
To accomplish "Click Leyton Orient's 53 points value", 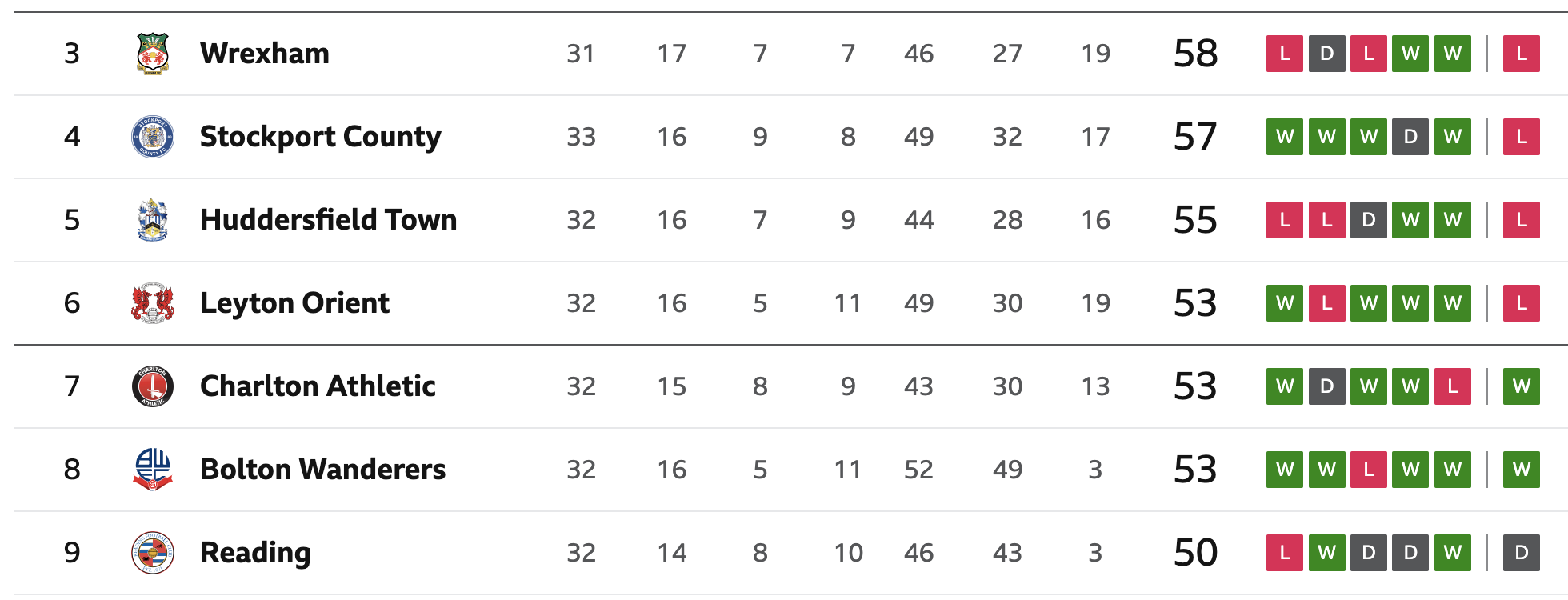I will pos(1195,303).
